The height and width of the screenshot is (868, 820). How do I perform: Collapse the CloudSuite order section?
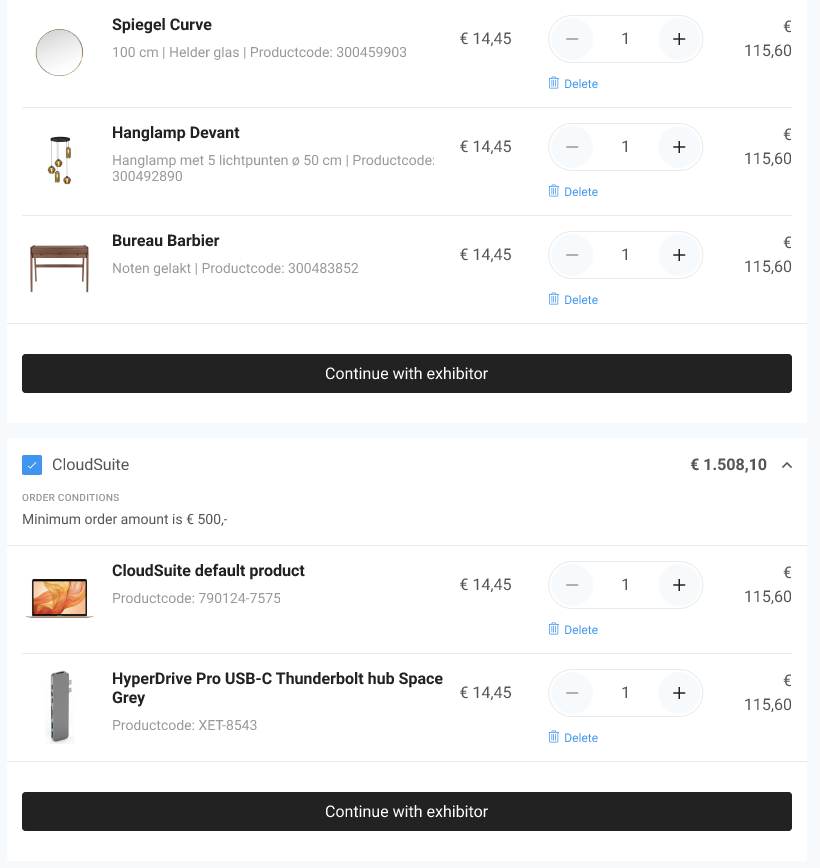[787, 465]
